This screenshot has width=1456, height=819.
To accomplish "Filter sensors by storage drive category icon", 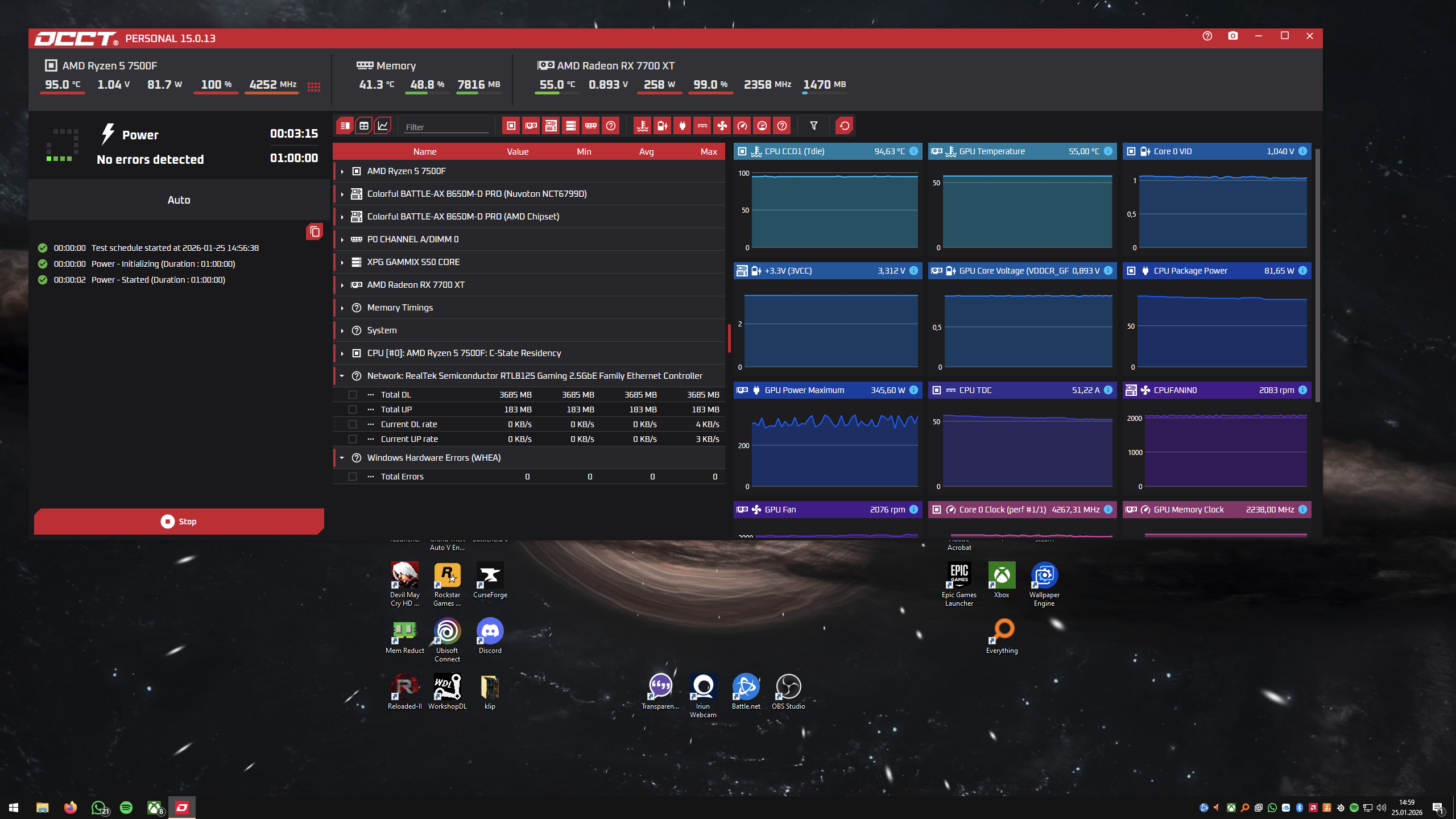I will coord(571,126).
